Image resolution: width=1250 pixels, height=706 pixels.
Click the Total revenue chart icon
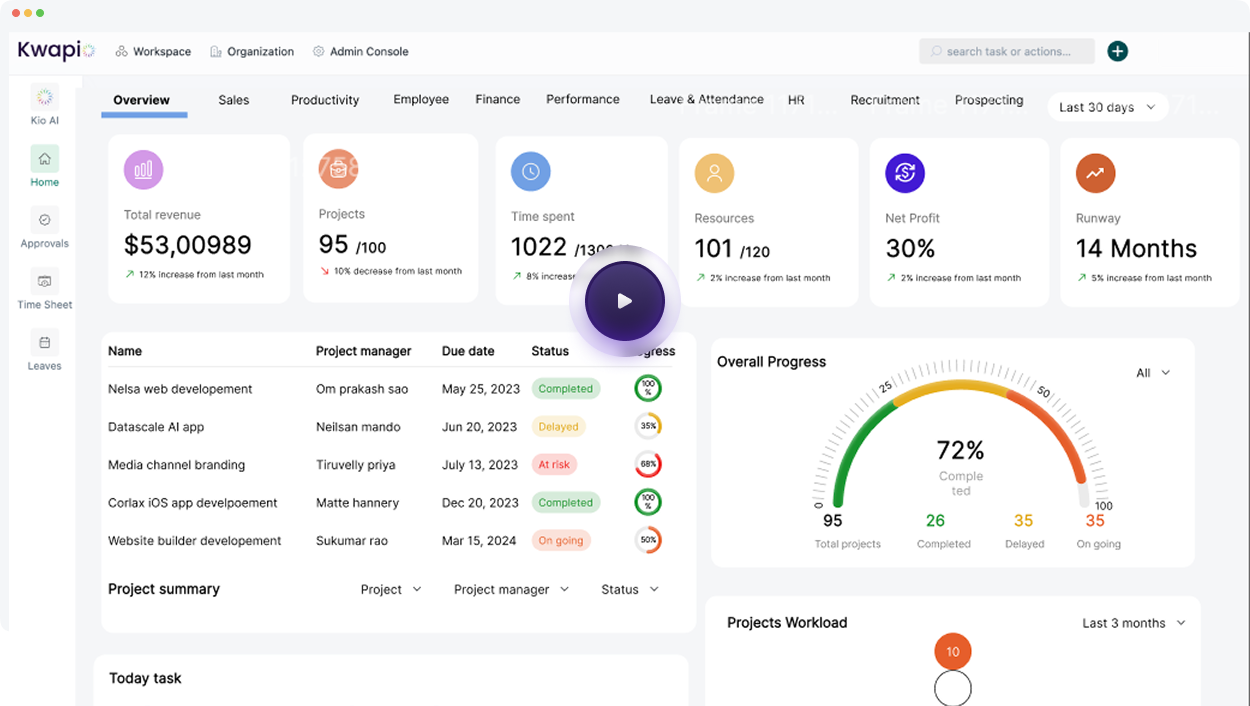click(143, 169)
